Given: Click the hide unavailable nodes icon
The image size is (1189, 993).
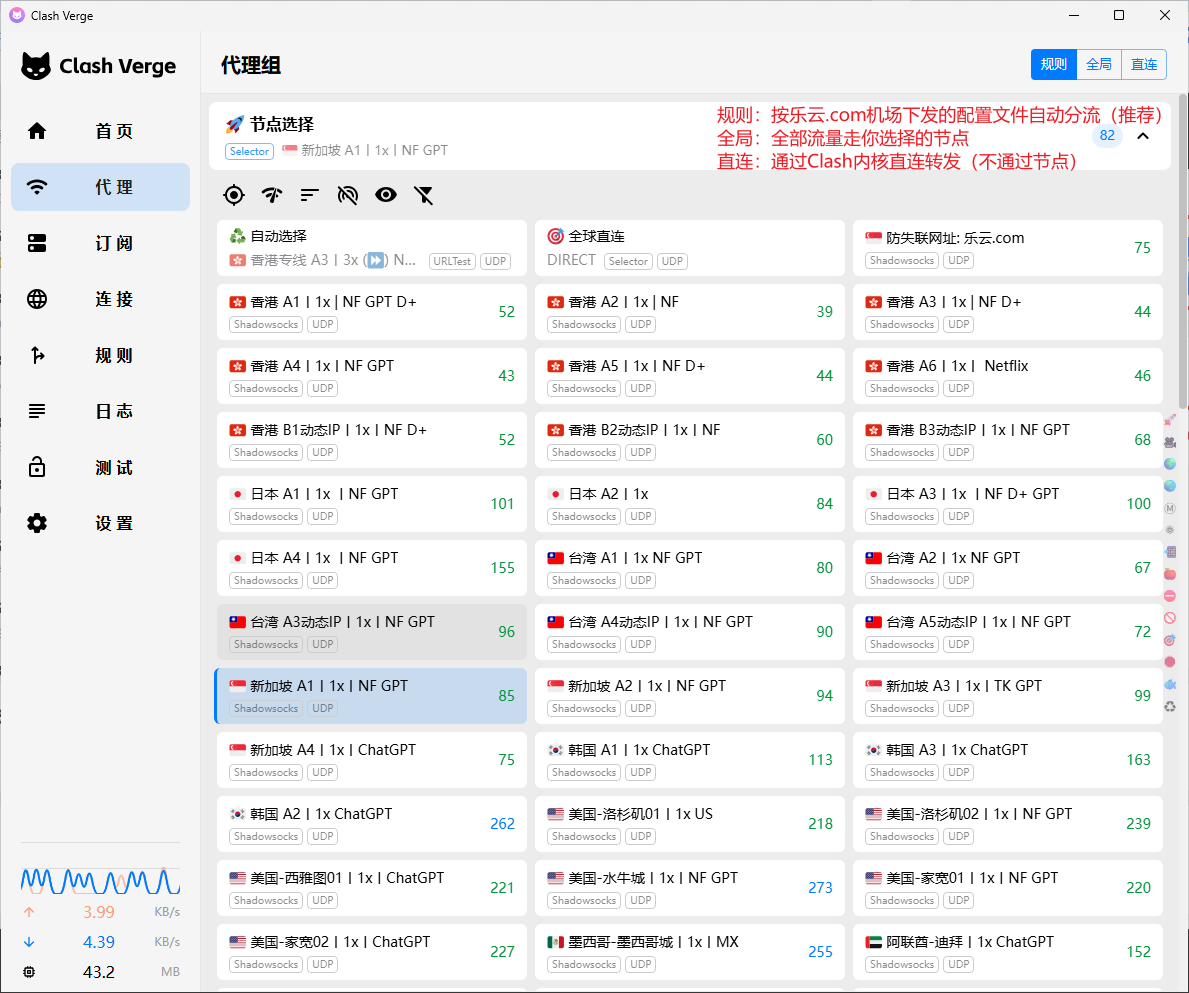Looking at the screenshot, I should pyautogui.click(x=348, y=195).
